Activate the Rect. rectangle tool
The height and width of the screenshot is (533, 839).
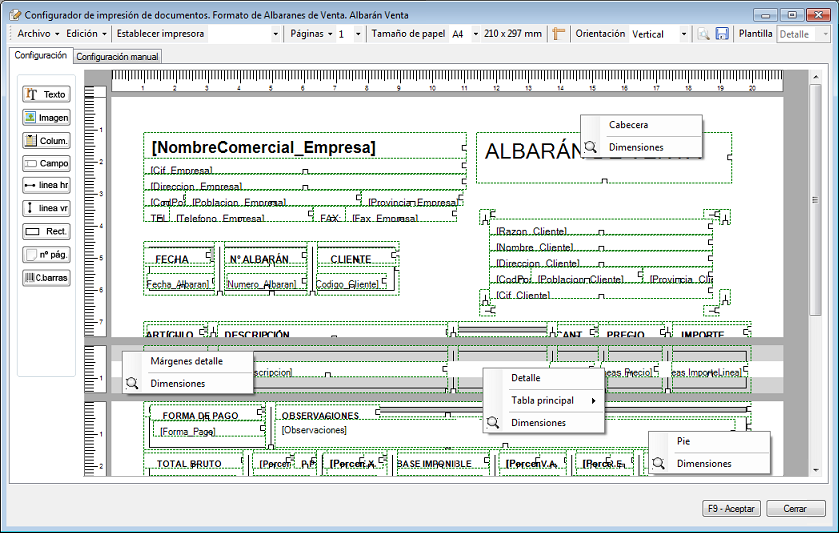(x=46, y=232)
